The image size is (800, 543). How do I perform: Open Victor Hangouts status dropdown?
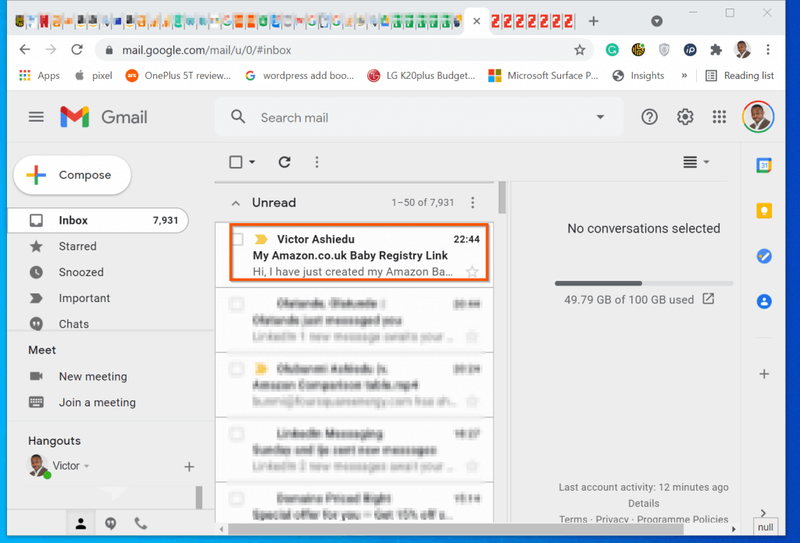(87, 466)
